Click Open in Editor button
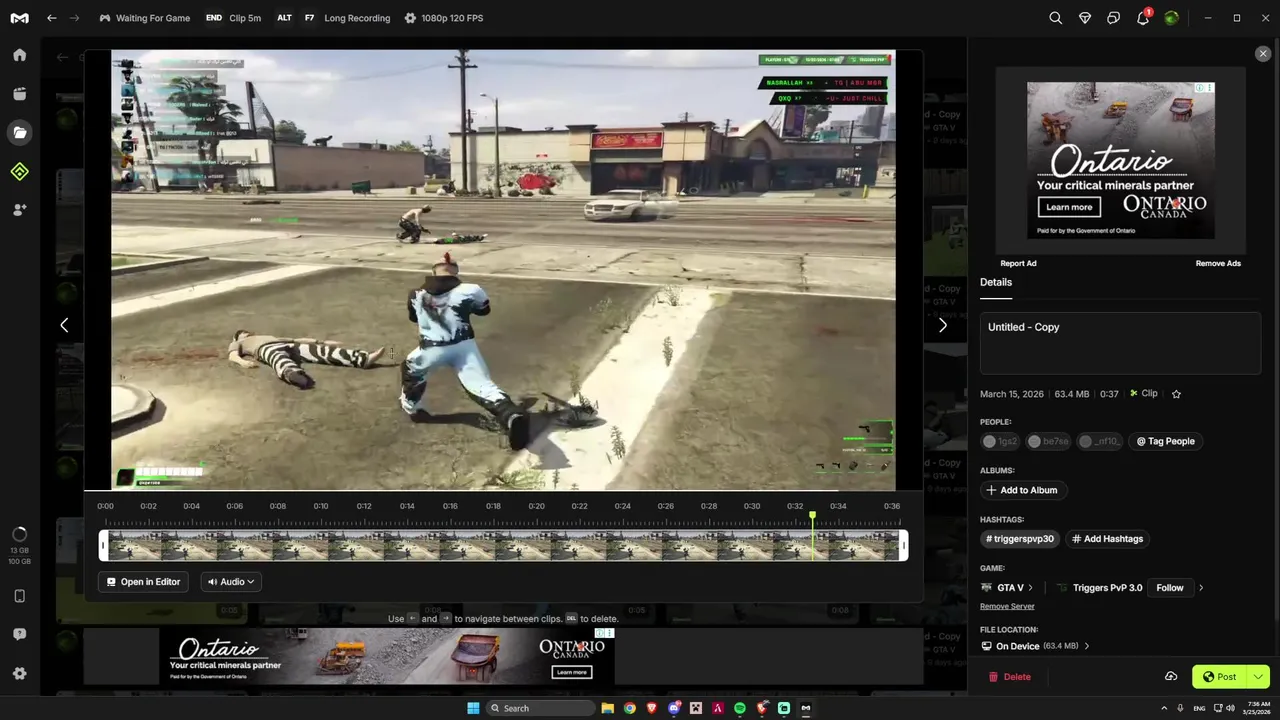Screen dimensions: 1280x720 (144, 582)
